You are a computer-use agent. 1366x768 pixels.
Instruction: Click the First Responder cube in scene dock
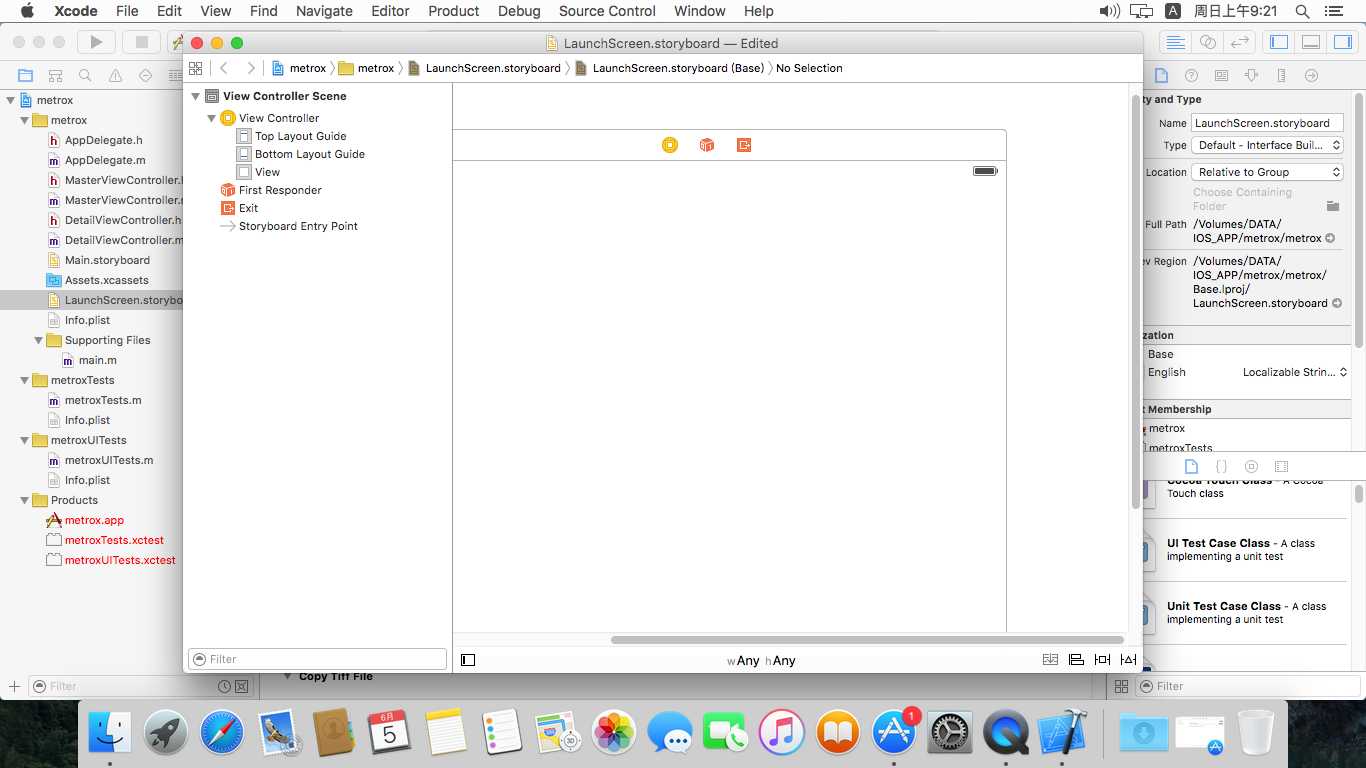[707, 145]
